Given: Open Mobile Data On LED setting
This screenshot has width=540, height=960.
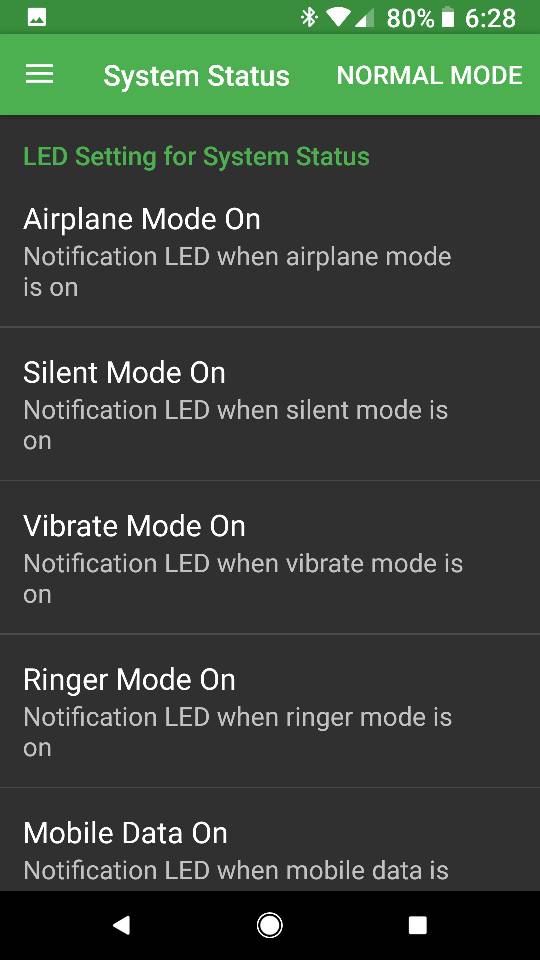Looking at the screenshot, I should [270, 839].
